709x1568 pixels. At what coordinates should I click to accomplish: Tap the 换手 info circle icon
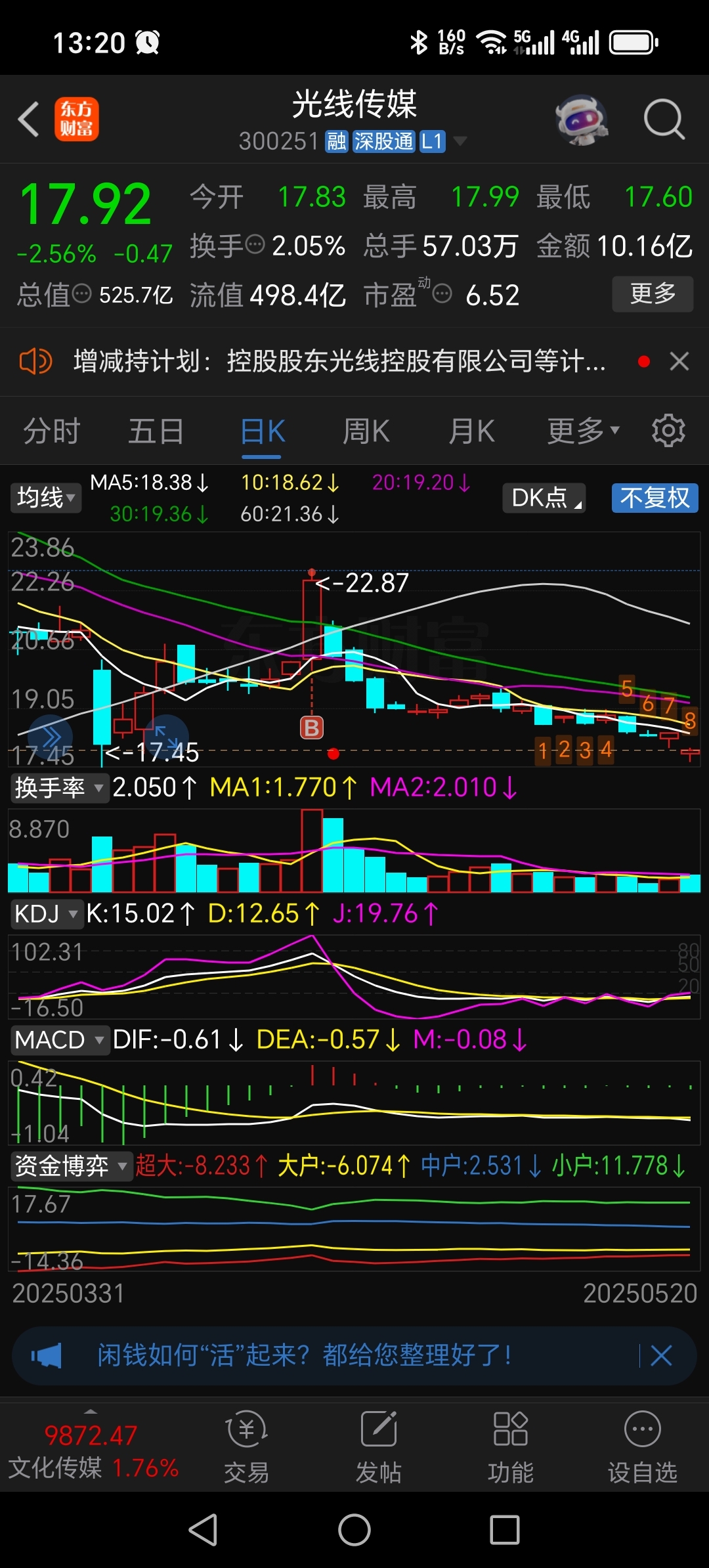(x=255, y=244)
